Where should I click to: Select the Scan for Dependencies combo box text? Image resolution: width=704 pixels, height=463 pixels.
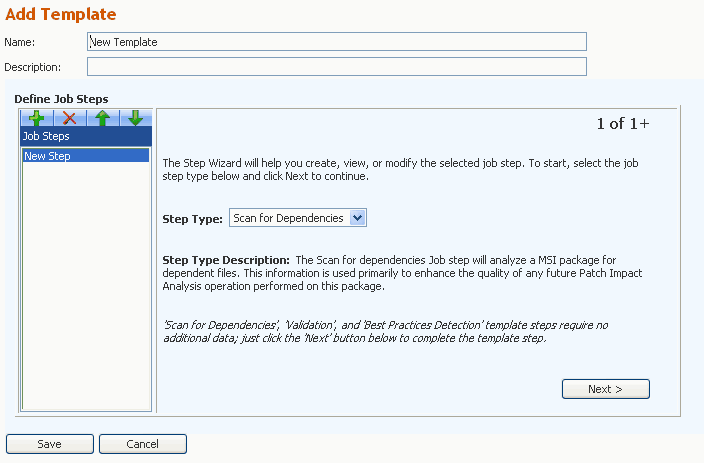tap(289, 218)
